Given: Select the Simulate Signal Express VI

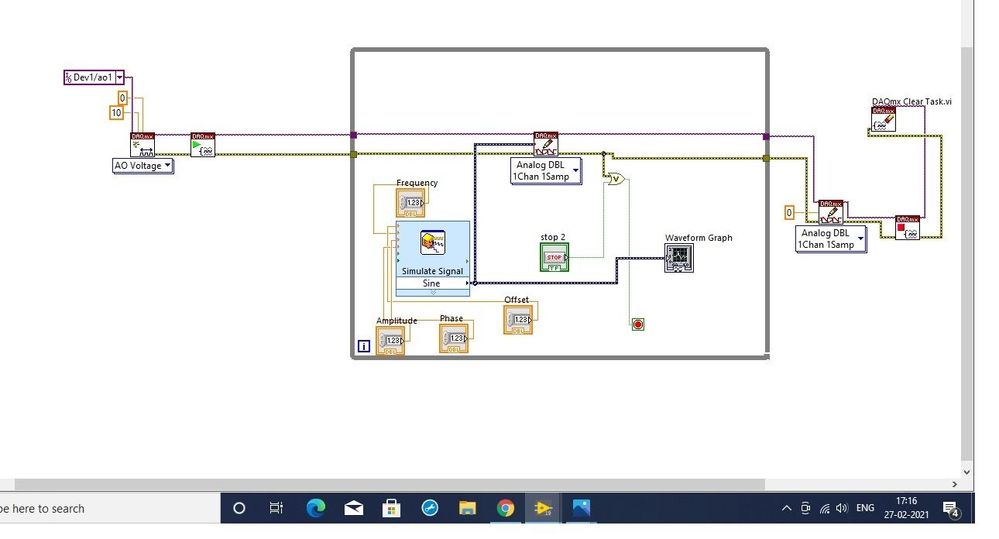Looking at the screenshot, I should (x=432, y=248).
